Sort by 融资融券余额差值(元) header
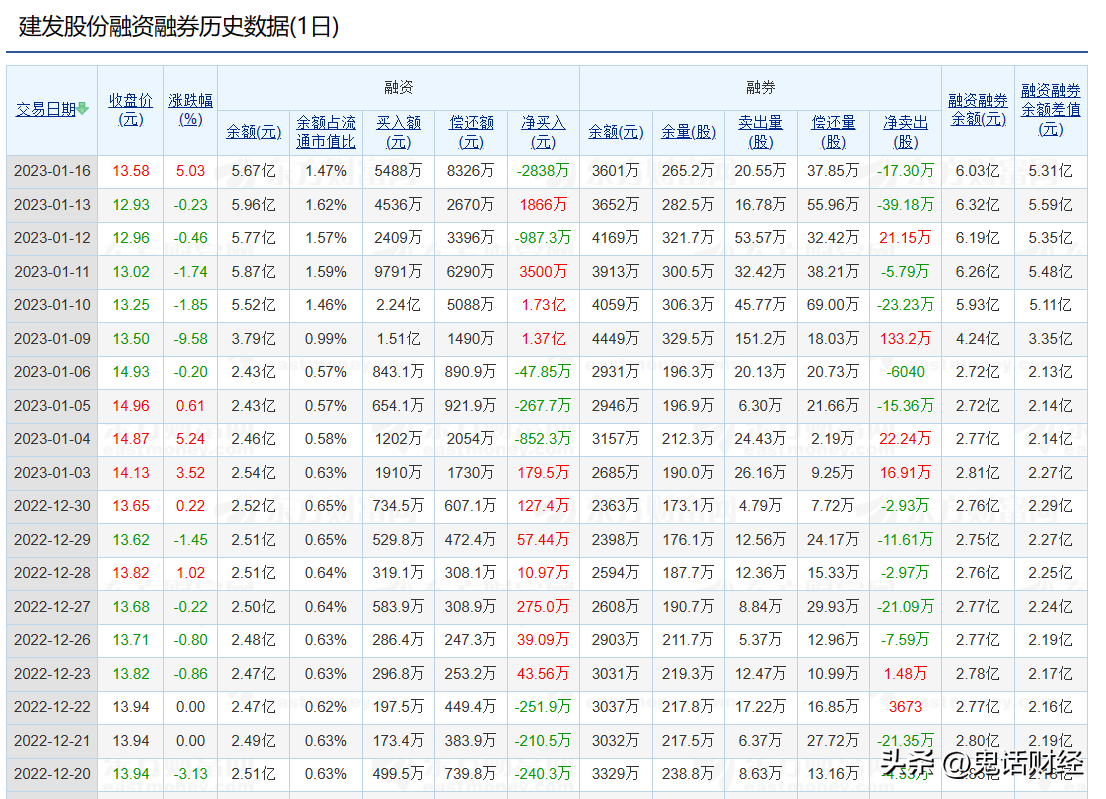The image size is (1106, 799). [1050, 109]
